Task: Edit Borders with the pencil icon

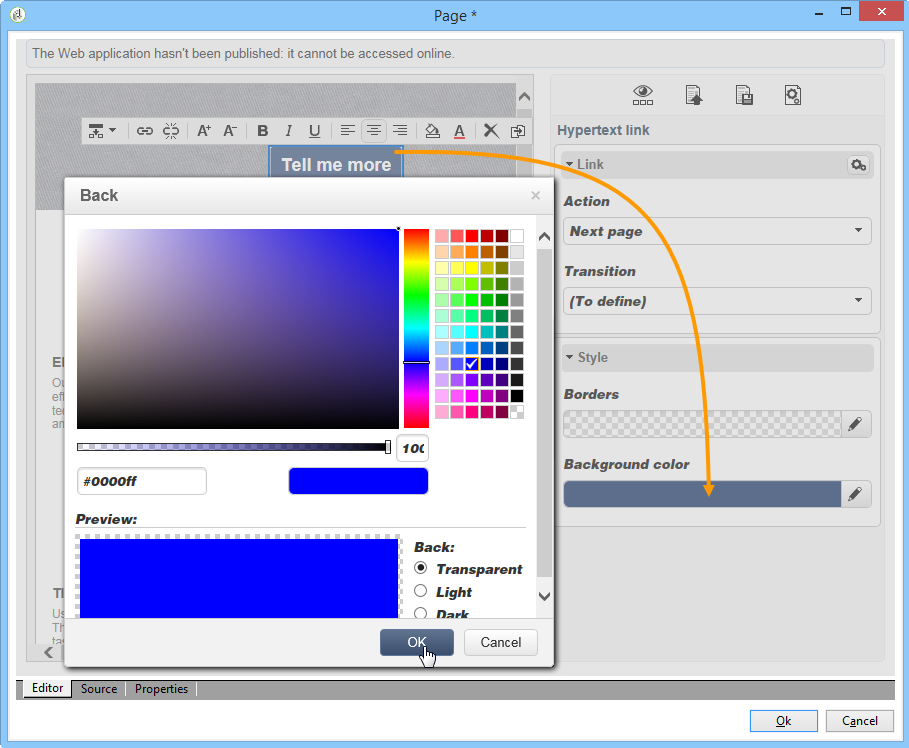Action: (855, 424)
